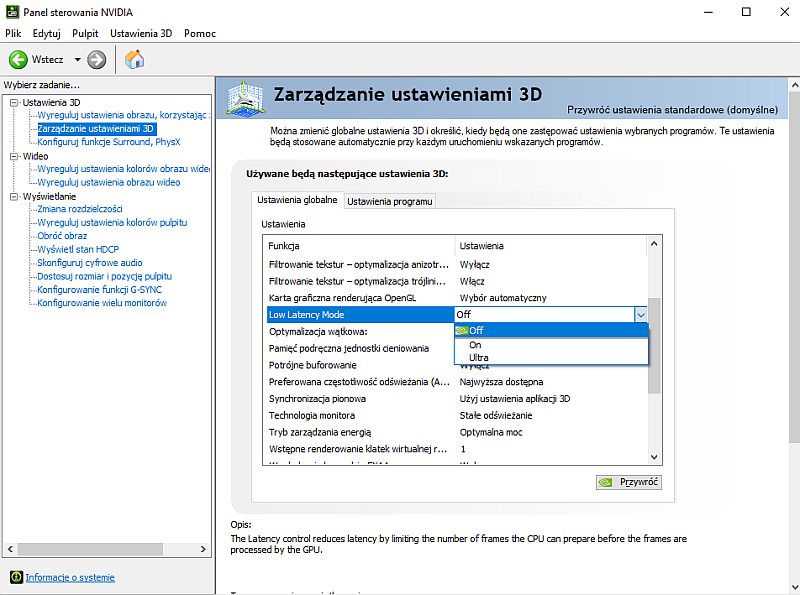The image size is (800, 595).
Task: Open the Plik menu
Action: point(13,34)
